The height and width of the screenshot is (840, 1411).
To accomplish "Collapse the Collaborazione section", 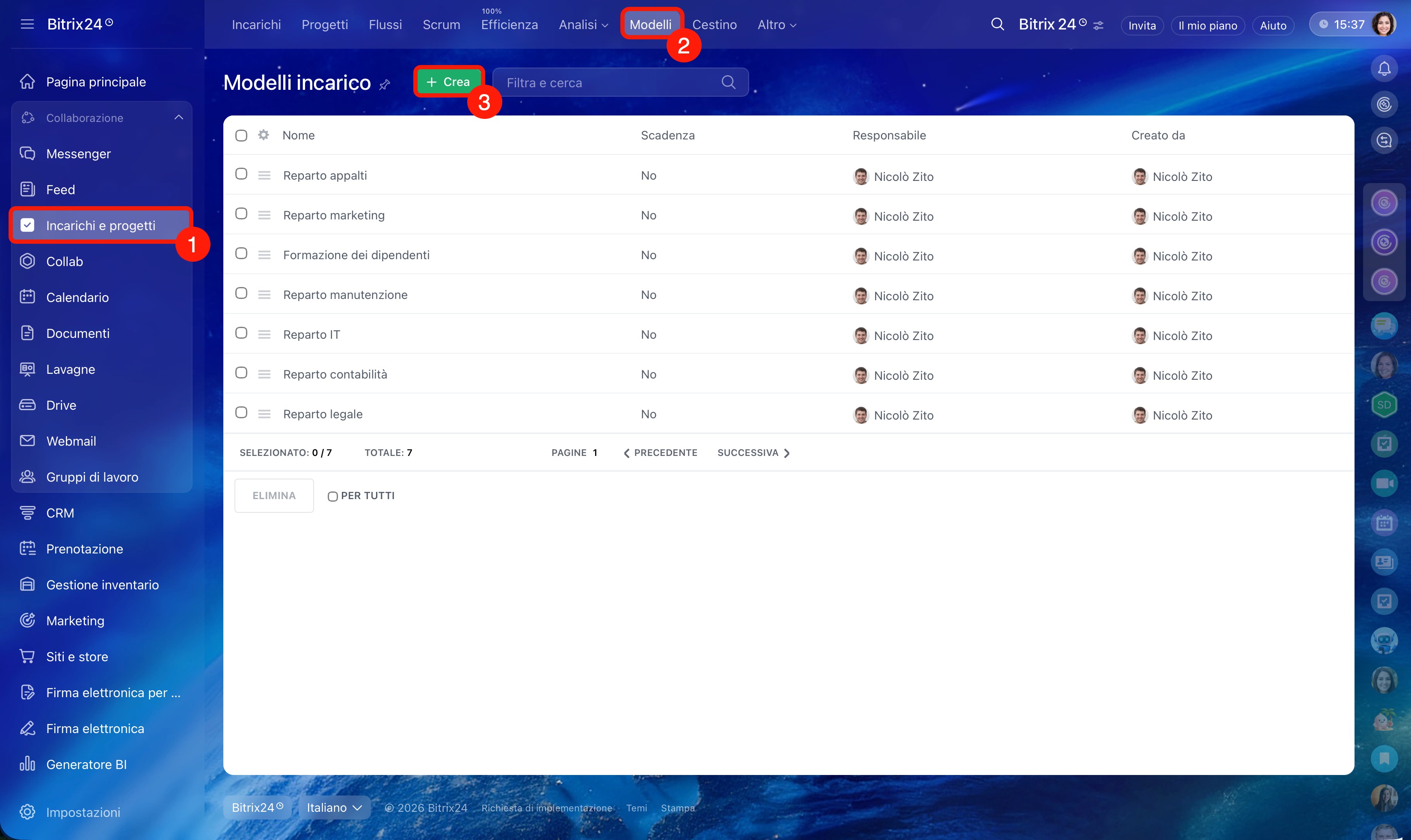I will 178,118.
